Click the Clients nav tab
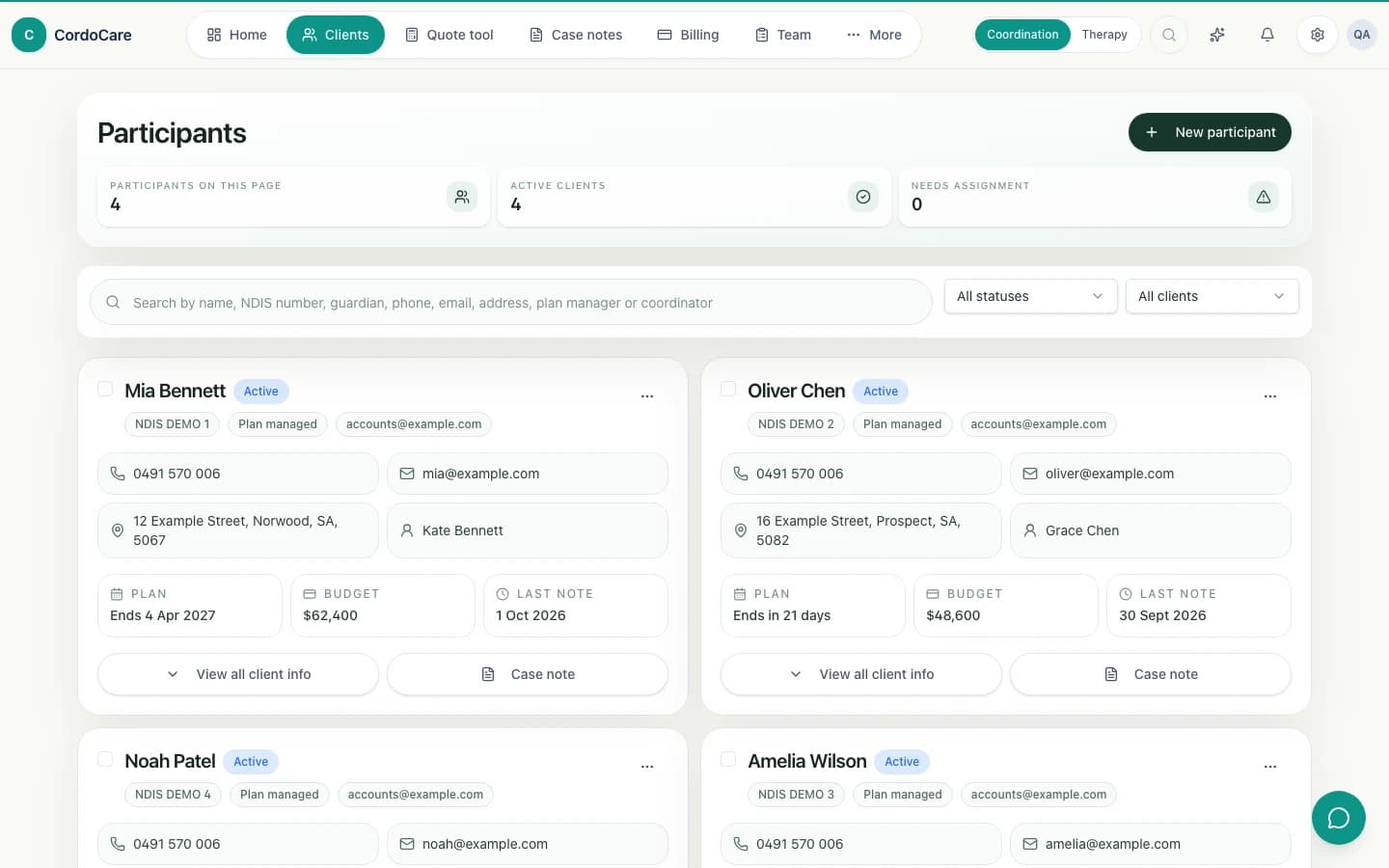Image resolution: width=1389 pixels, height=868 pixels. point(336,35)
